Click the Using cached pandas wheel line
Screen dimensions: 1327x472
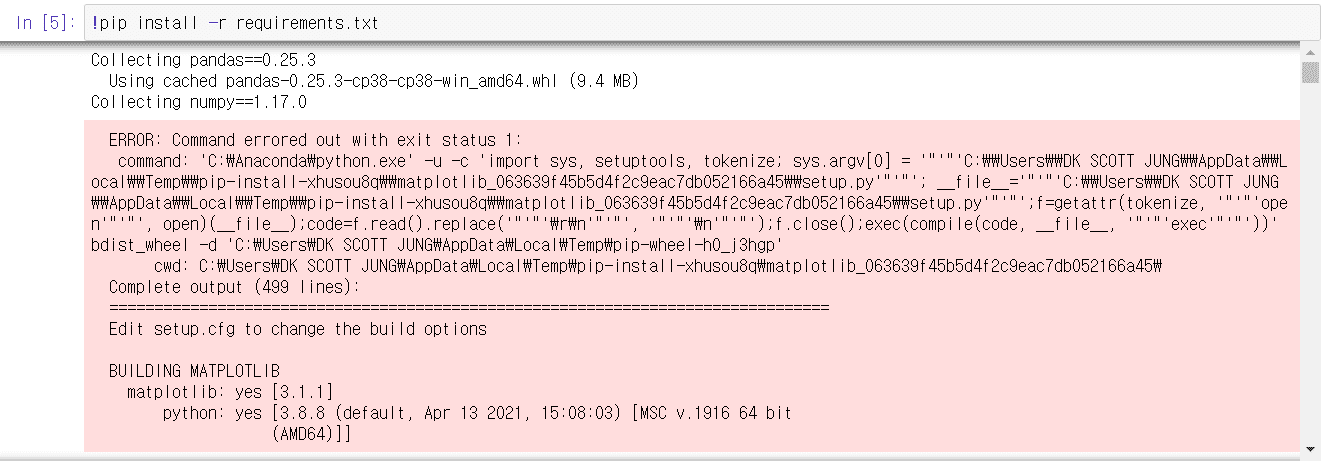(x=373, y=81)
